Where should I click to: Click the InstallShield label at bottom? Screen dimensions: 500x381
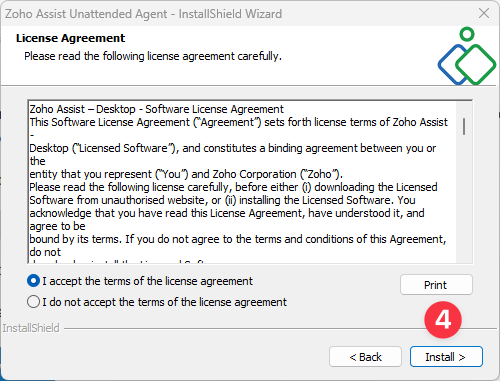pos(31,328)
